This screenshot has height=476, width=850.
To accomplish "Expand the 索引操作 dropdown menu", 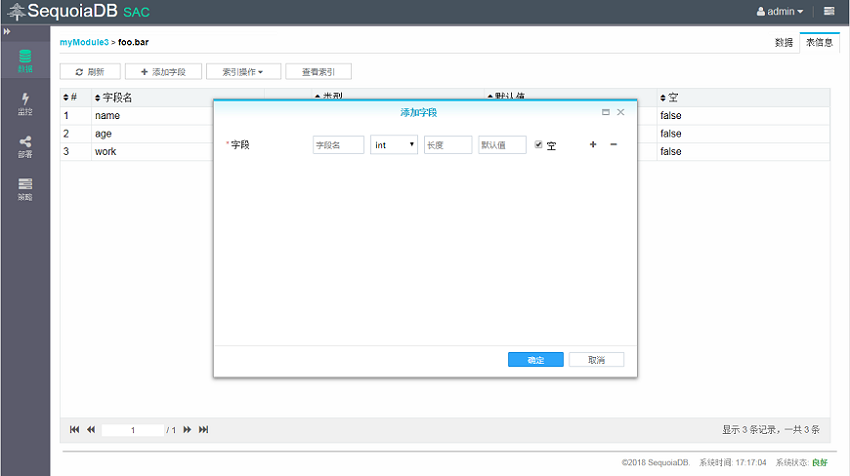I will coord(243,72).
